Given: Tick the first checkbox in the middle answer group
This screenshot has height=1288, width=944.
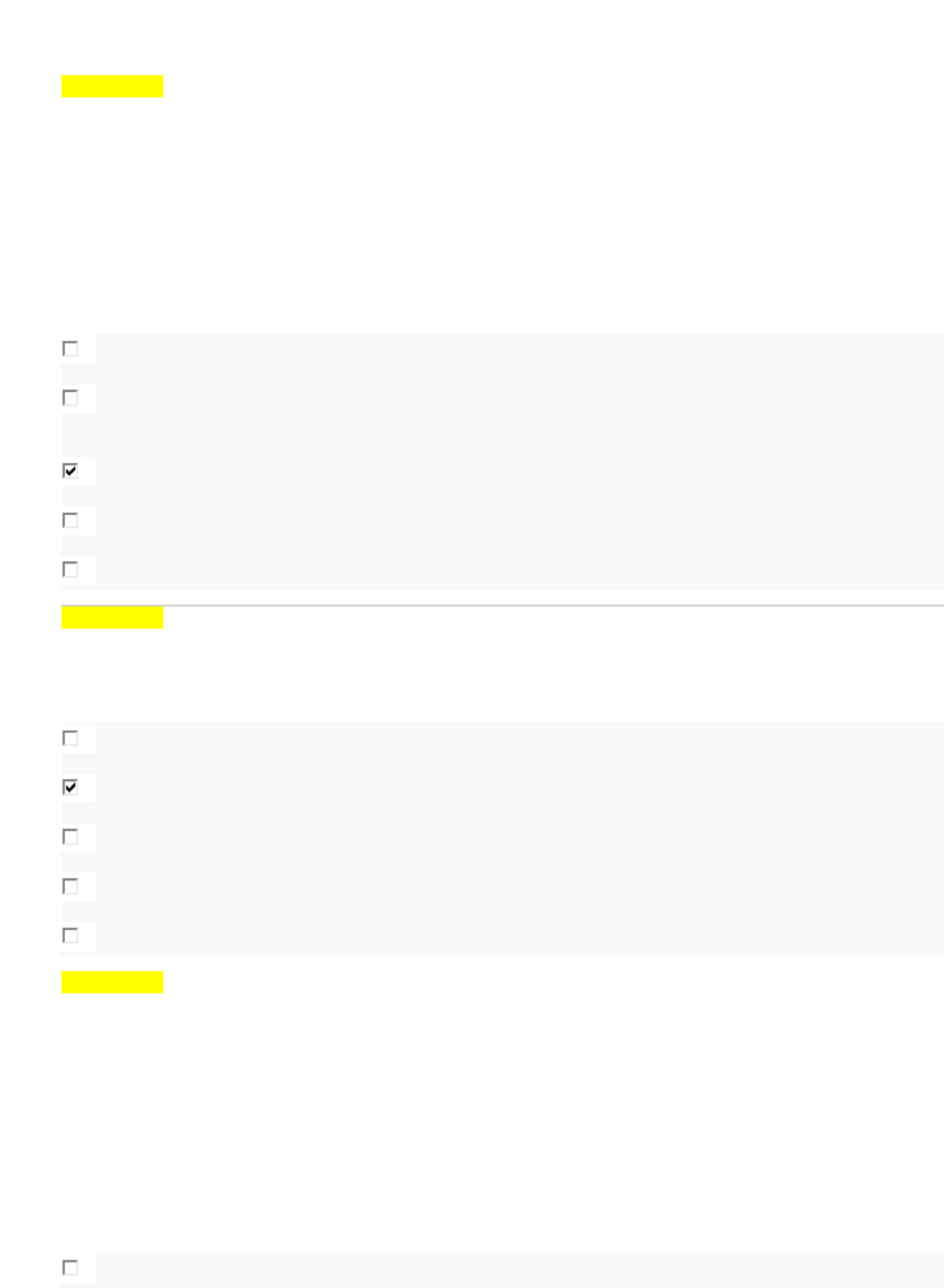Looking at the screenshot, I should [x=71, y=738].
